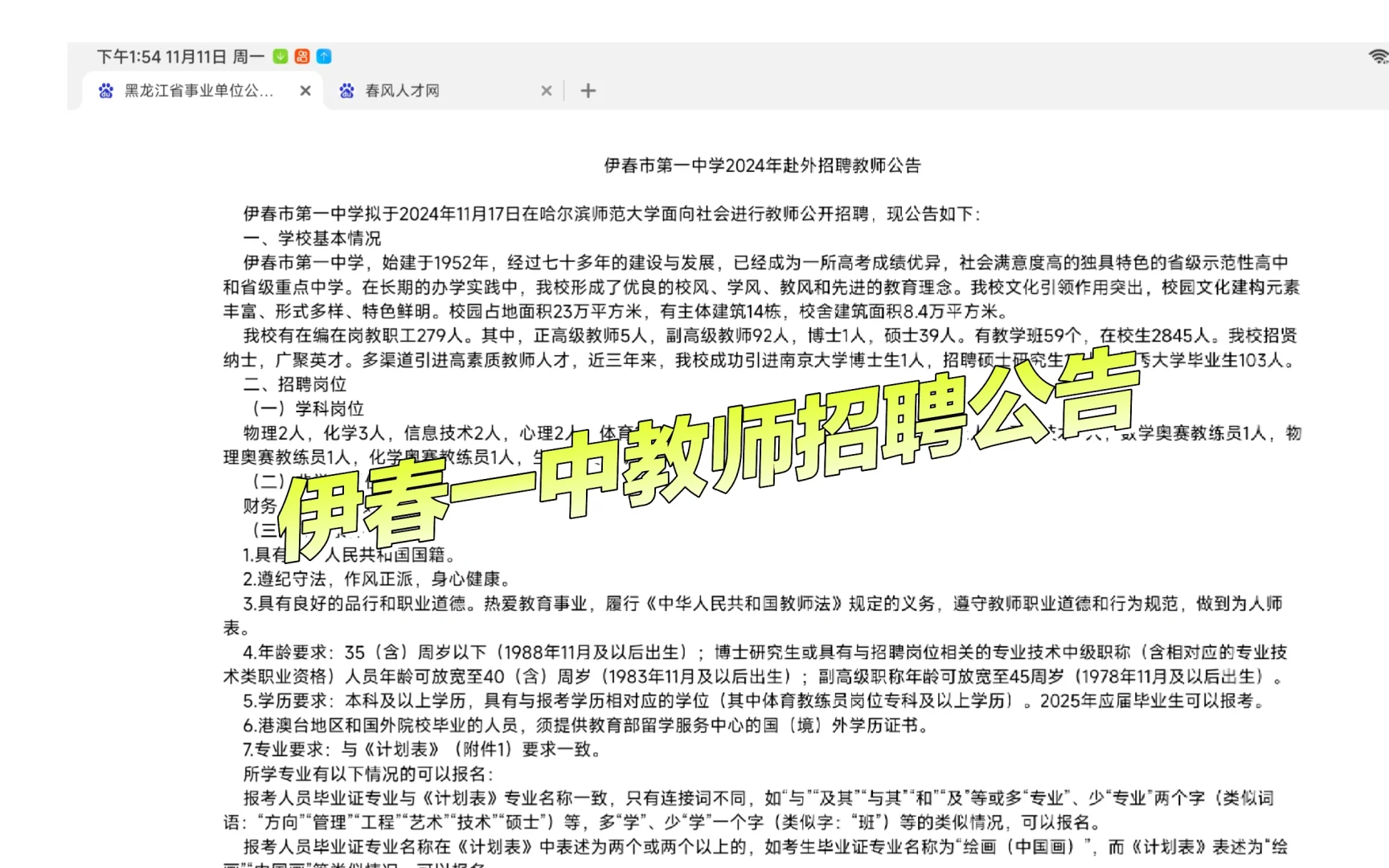
Task: Click the title 伊春市第一中学2024年赴外招聘教师公告
Action: pos(762,166)
